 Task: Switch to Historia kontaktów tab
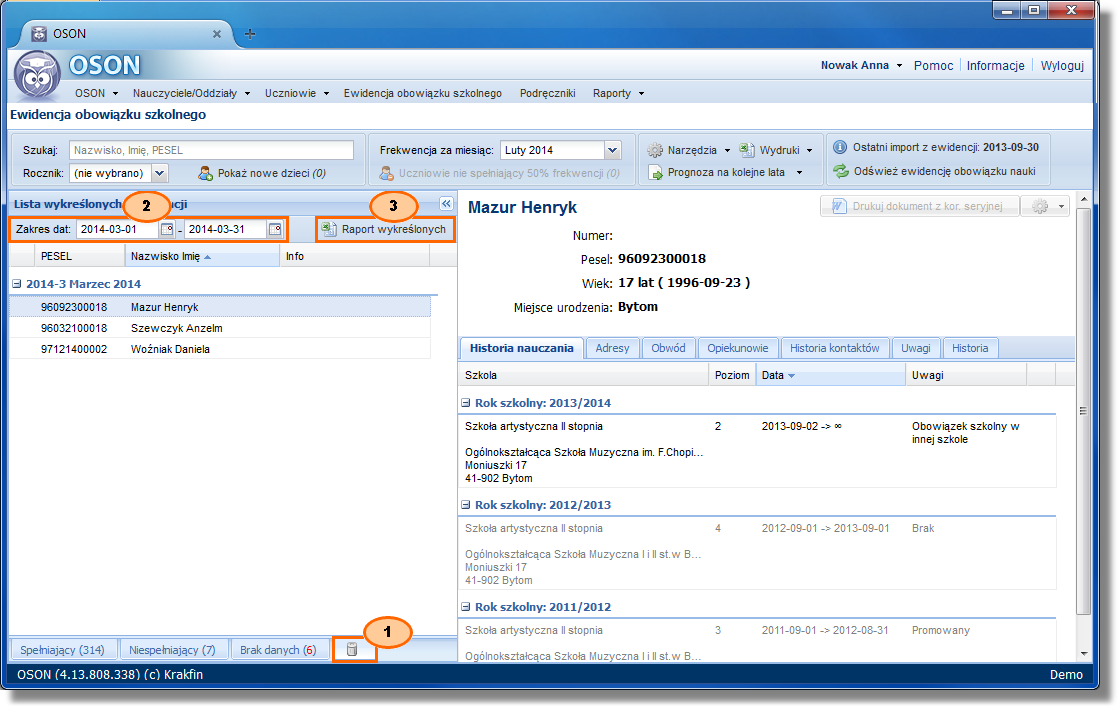coord(834,348)
